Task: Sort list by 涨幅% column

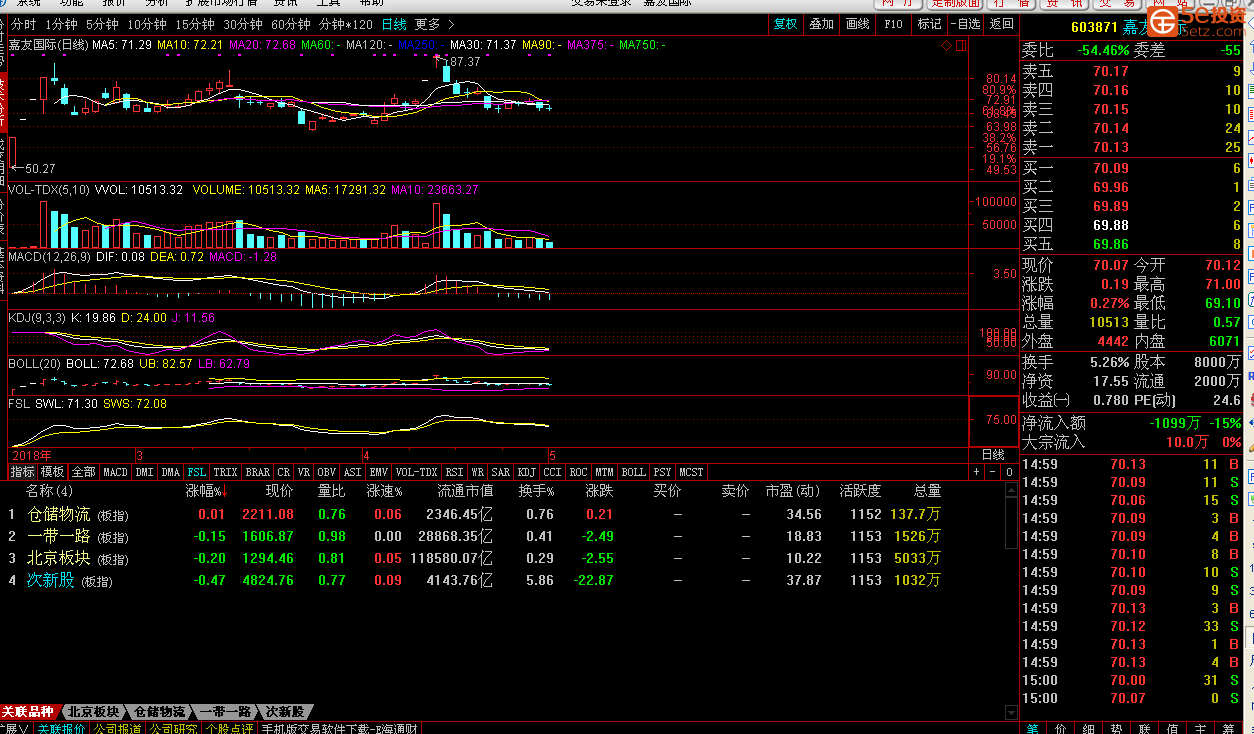Action: [208, 491]
